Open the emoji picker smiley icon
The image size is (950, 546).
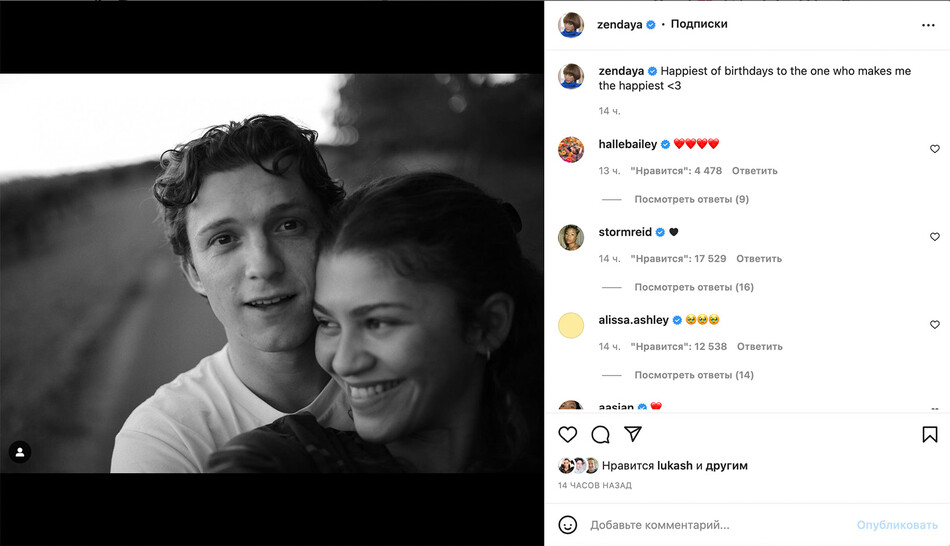[568, 525]
